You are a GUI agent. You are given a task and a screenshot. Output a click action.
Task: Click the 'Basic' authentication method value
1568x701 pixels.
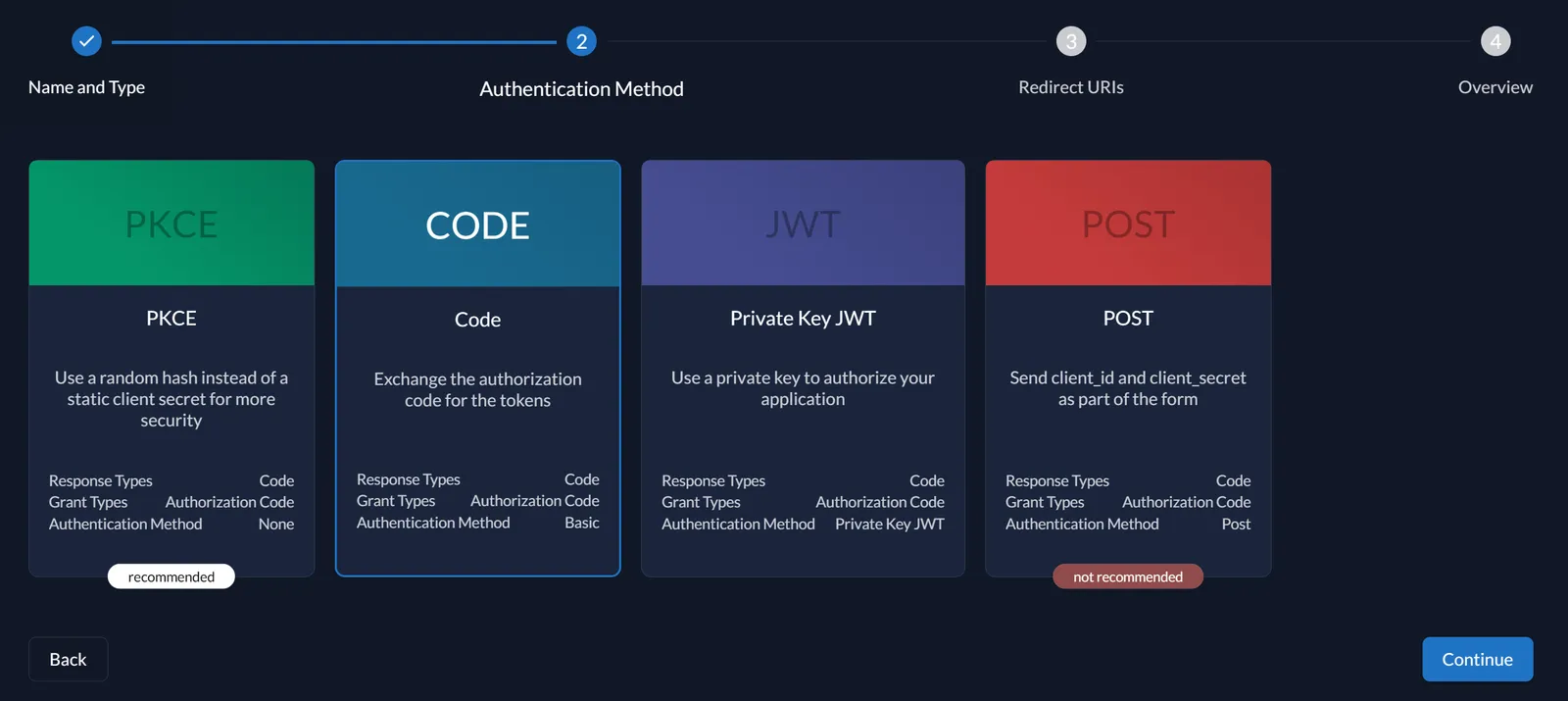tap(582, 523)
